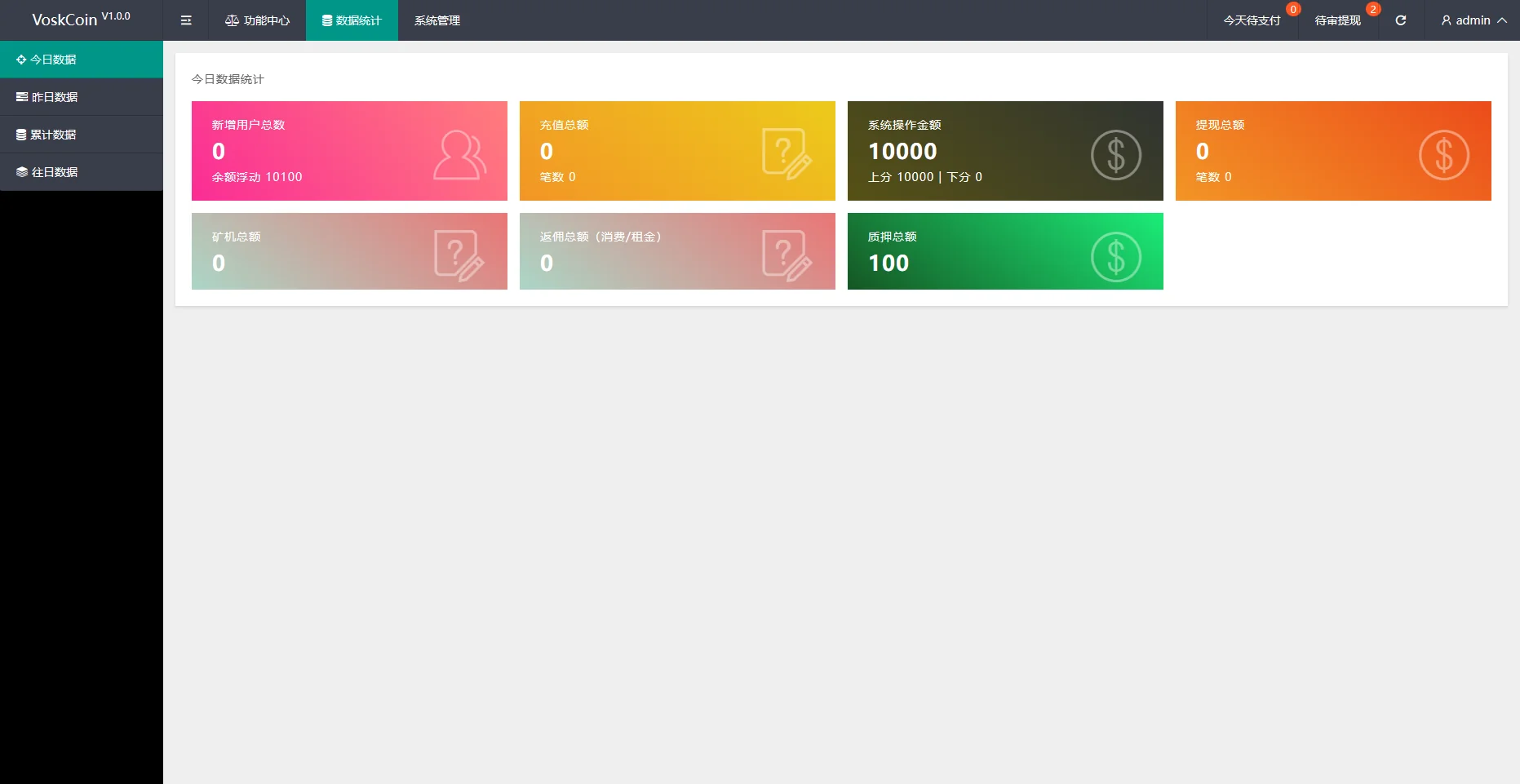Open 今天待支付 pending payments link
Screen dimensions: 1520x784
[1252, 20]
